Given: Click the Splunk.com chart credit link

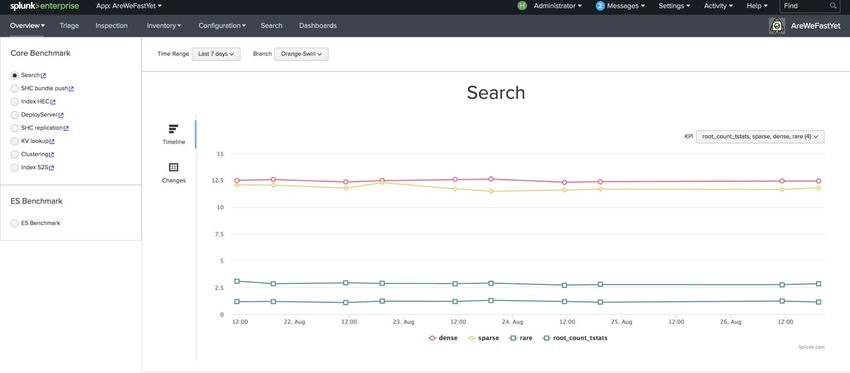Looking at the screenshot, I should [x=812, y=347].
